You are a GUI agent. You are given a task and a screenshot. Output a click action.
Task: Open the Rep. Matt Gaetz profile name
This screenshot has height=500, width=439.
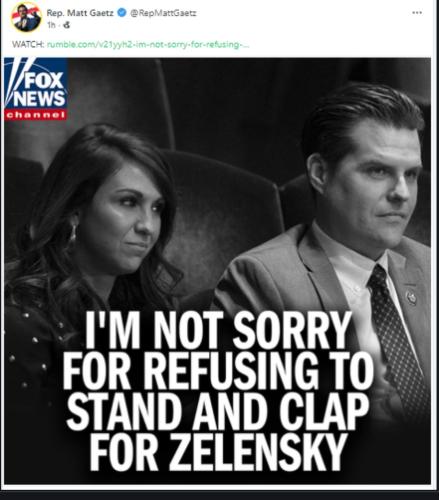(x=80, y=13)
